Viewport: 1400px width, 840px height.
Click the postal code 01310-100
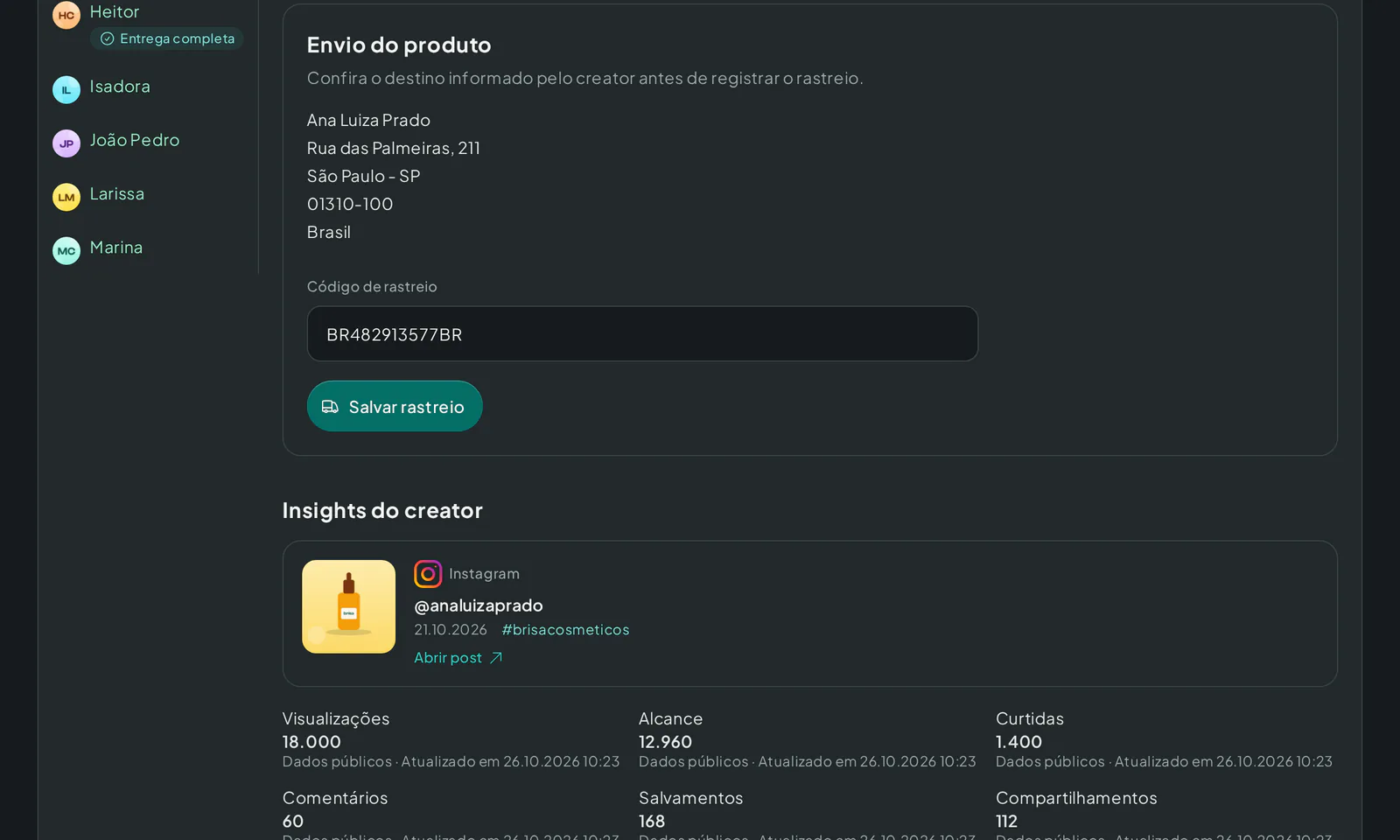[x=350, y=204]
